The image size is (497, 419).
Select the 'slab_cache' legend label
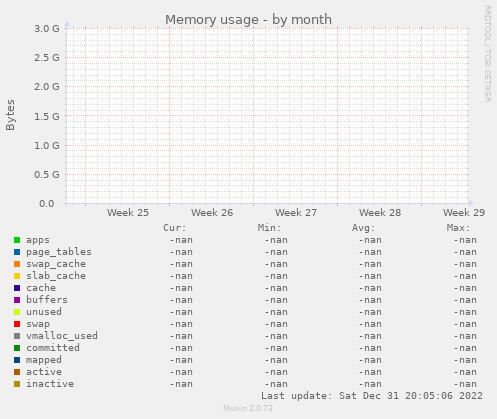pyautogui.click(x=56, y=276)
